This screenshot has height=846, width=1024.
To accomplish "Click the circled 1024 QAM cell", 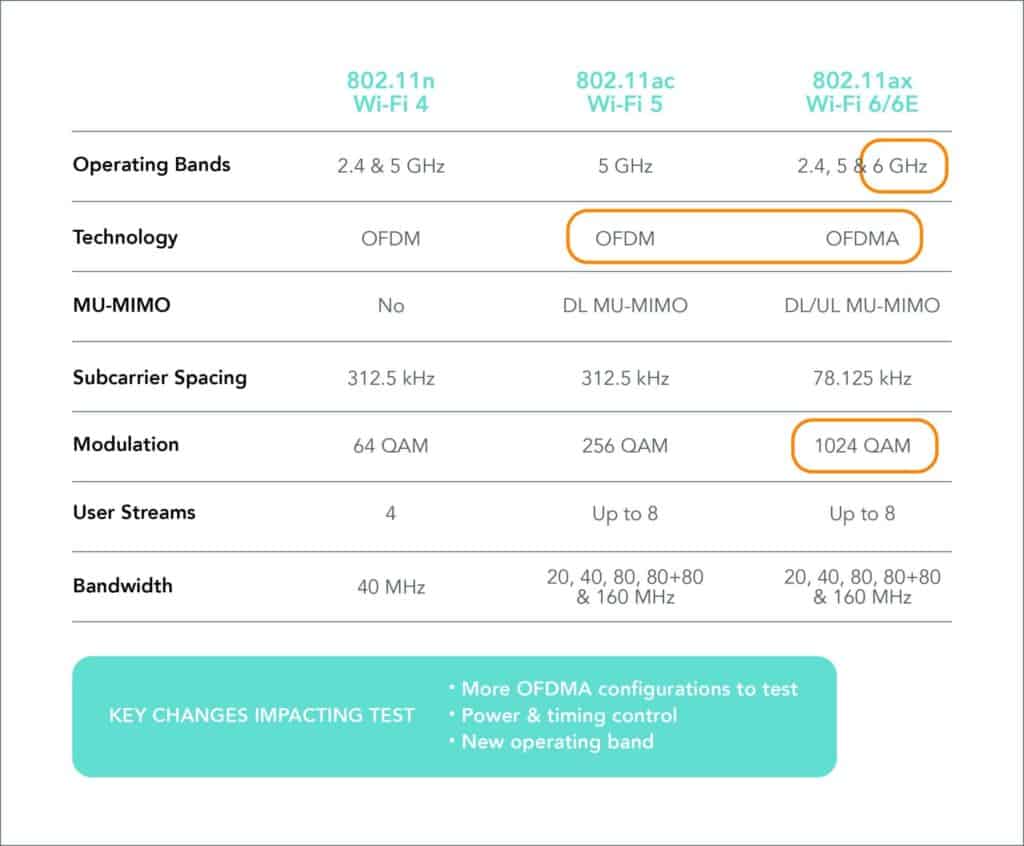I will click(x=862, y=446).
